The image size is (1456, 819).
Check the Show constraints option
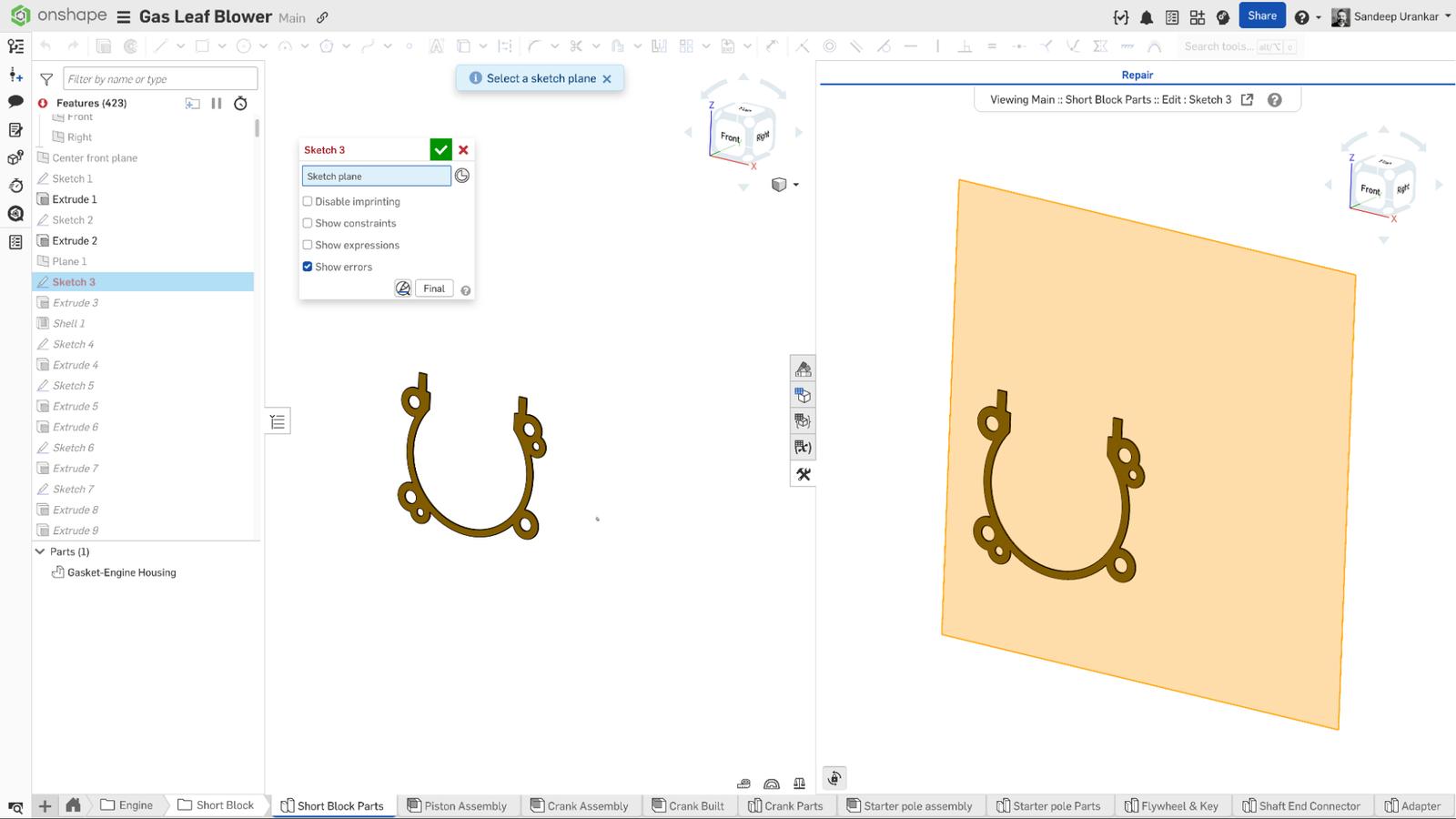pos(308,223)
